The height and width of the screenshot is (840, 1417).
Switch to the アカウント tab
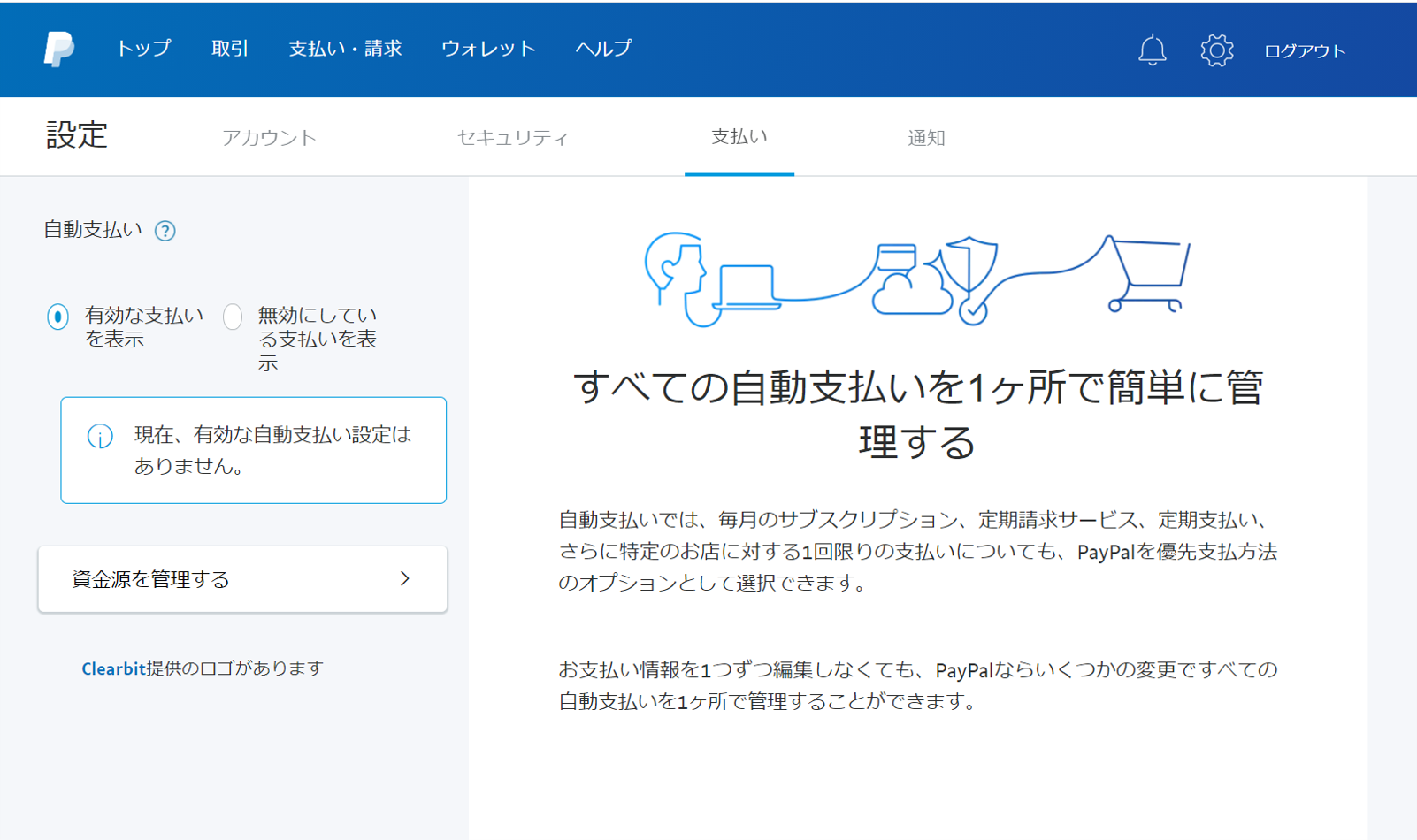[269, 138]
